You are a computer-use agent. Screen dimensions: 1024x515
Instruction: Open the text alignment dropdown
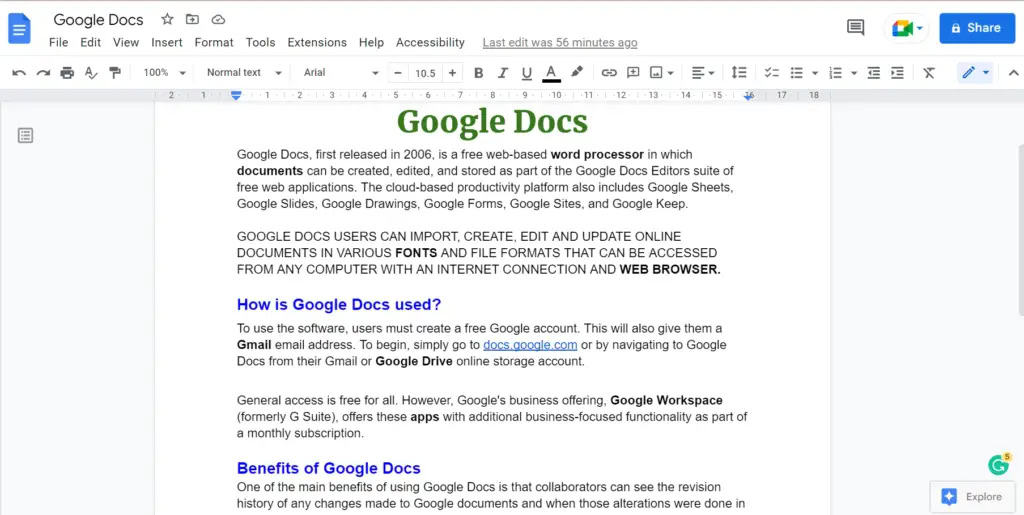(703, 72)
